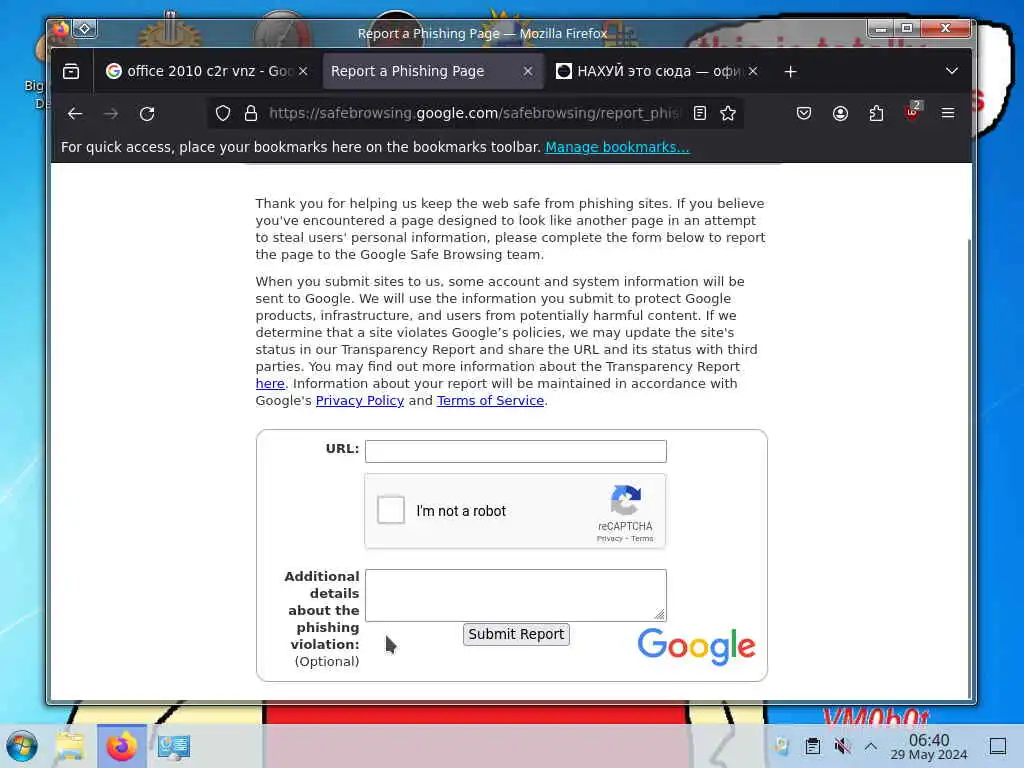Viewport: 1024px width, 768px height.
Task: Show site security padlock information
Action: (251, 114)
